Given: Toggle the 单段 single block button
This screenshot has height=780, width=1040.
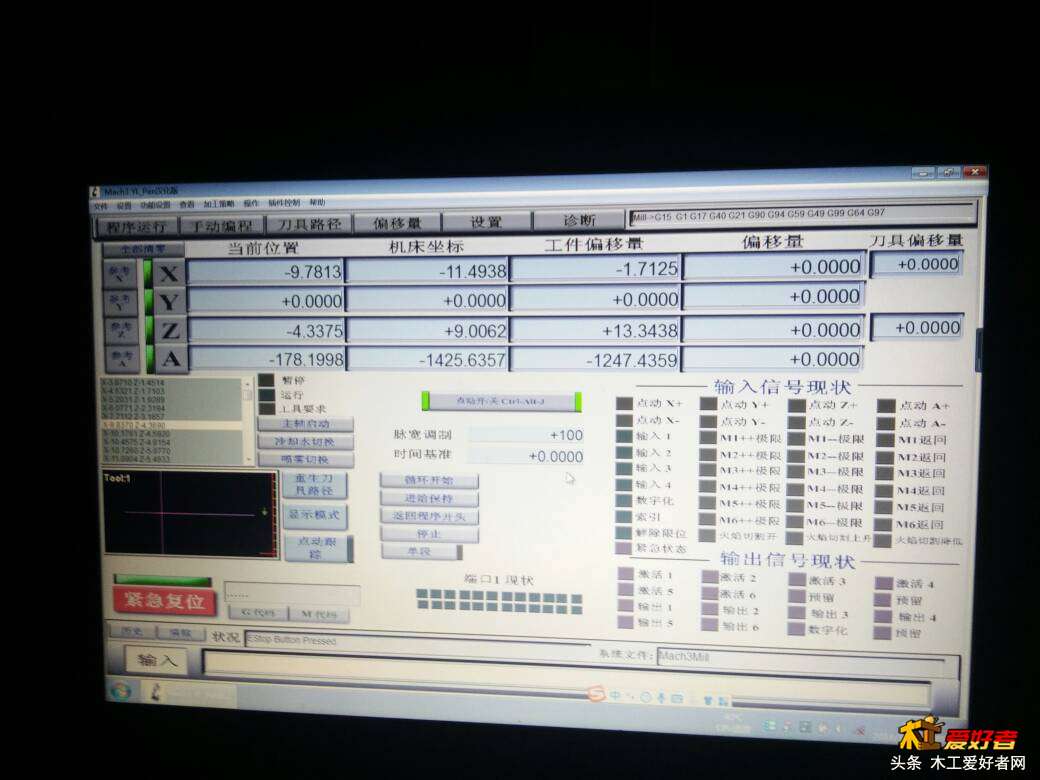Looking at the screenshot, I should (421, 552).
